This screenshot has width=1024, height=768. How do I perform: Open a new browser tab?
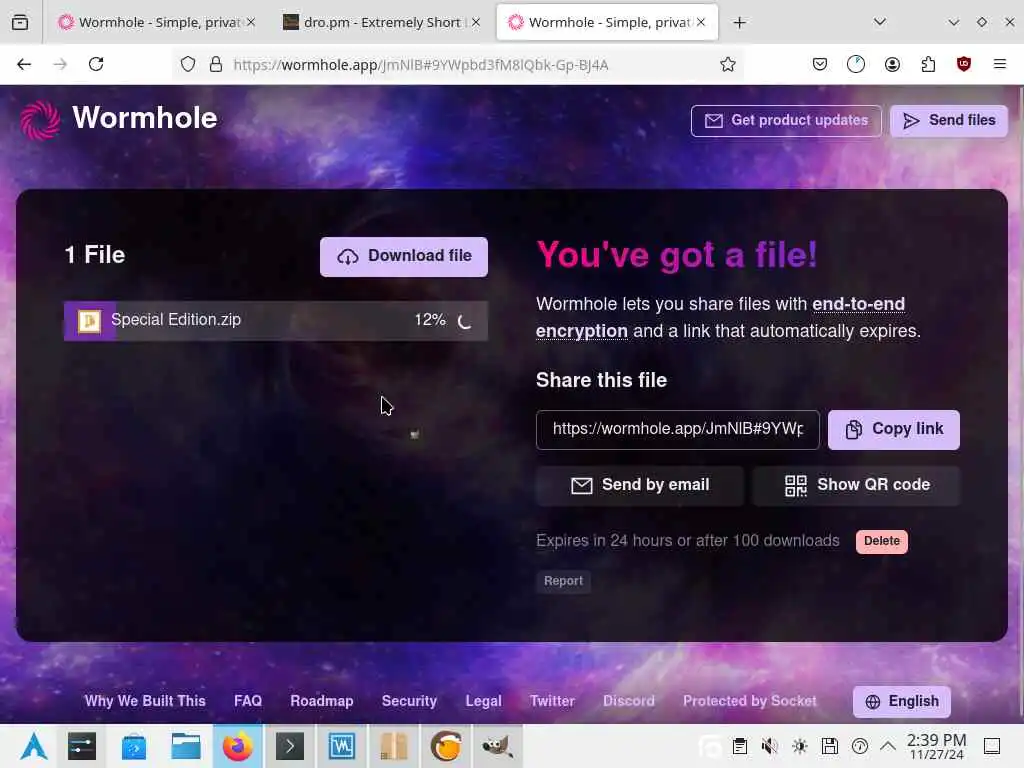click(x=739, y=23)
